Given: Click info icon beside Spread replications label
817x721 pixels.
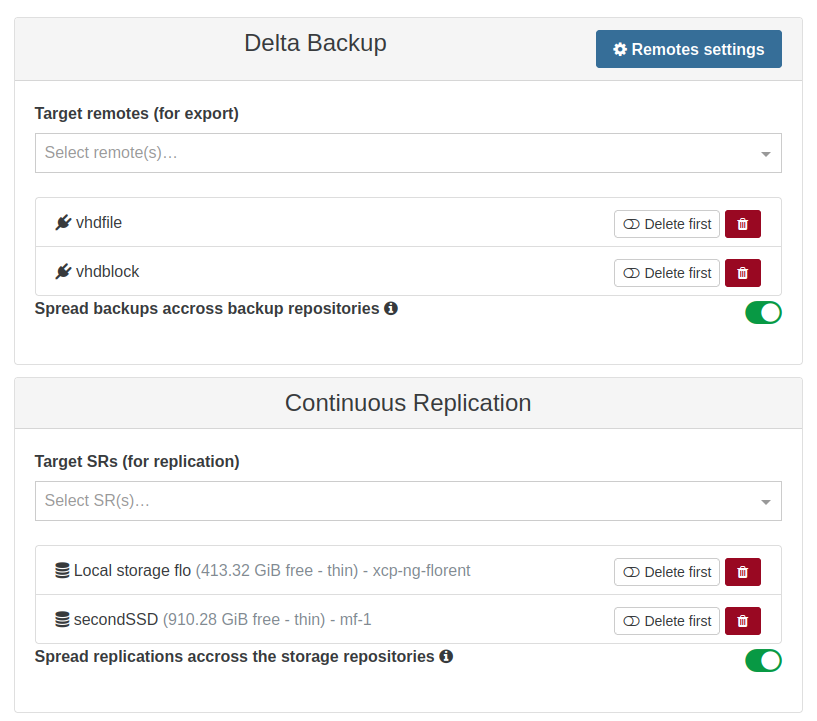Looking at the screenshot, I should (446, 656).
